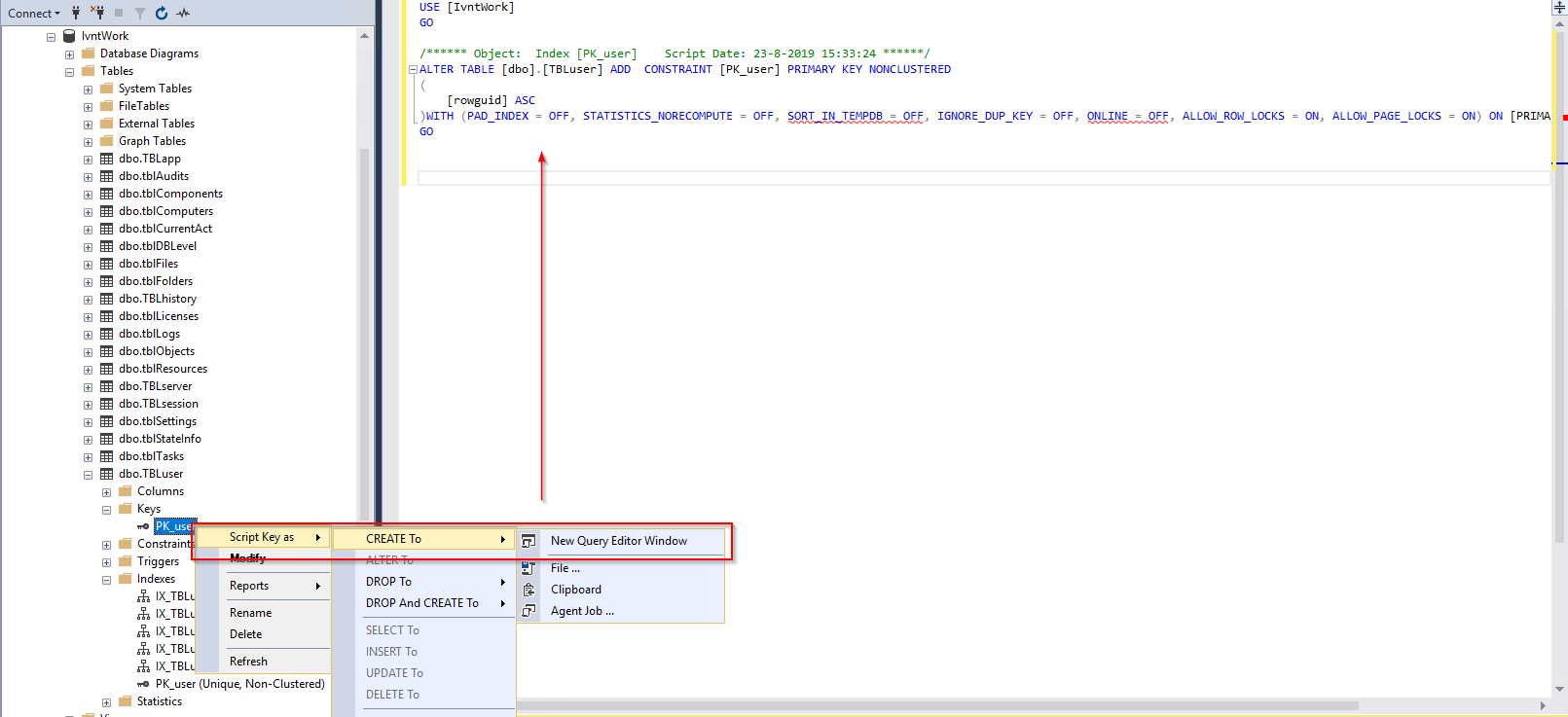Select dbo.tblSettings table in the tree
Screen dimensions: 1568x717
(158, 421)
